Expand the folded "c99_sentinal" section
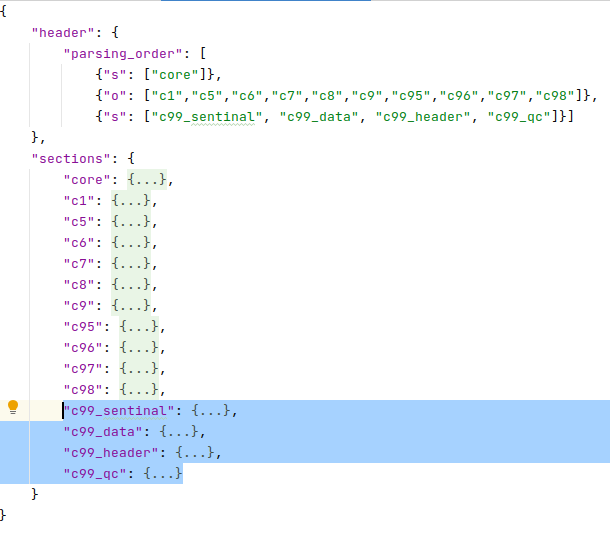This screenshot has height=550, width=610. [x=210, y=411]
